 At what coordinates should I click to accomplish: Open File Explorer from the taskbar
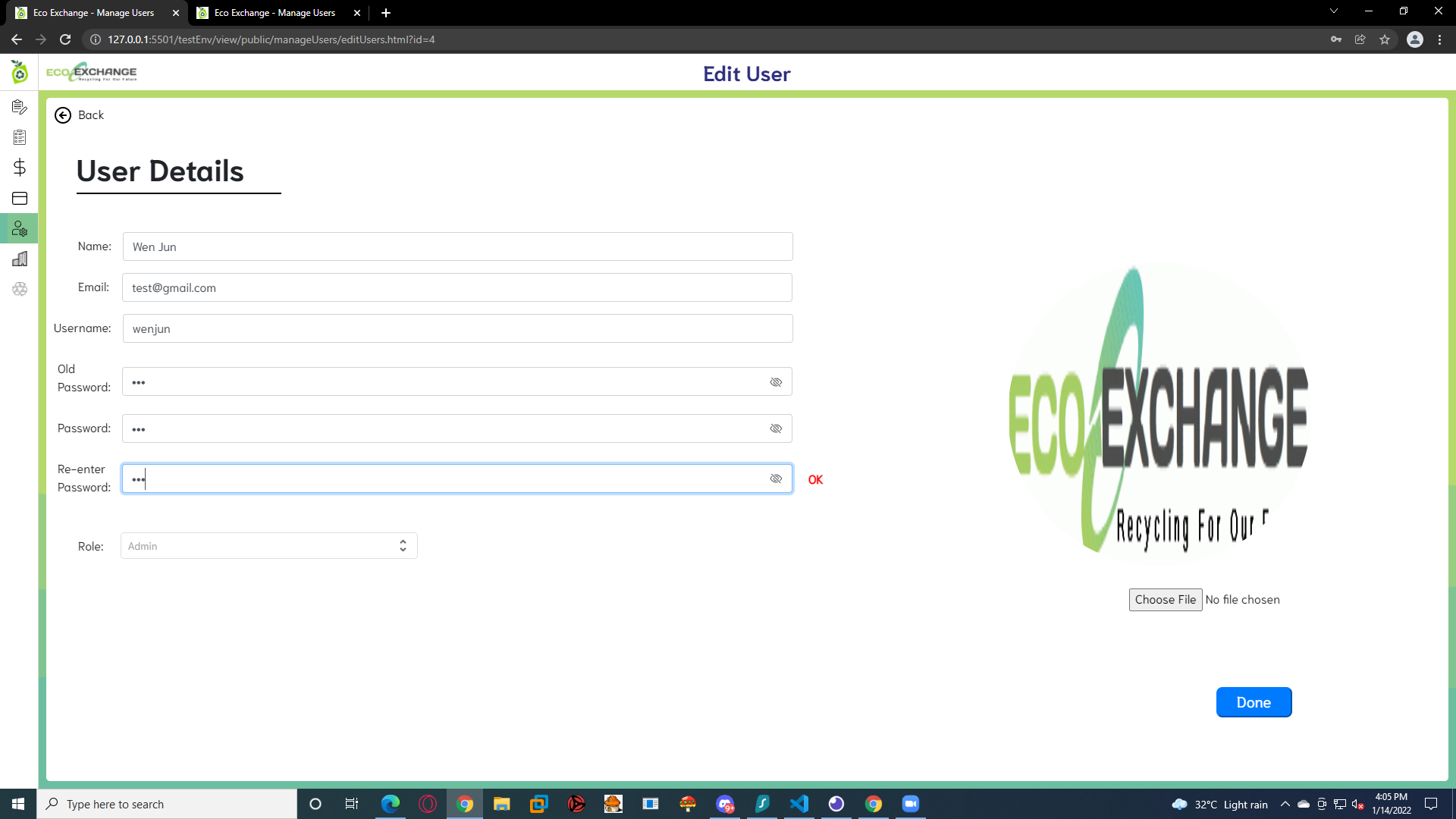coord(502,804)
